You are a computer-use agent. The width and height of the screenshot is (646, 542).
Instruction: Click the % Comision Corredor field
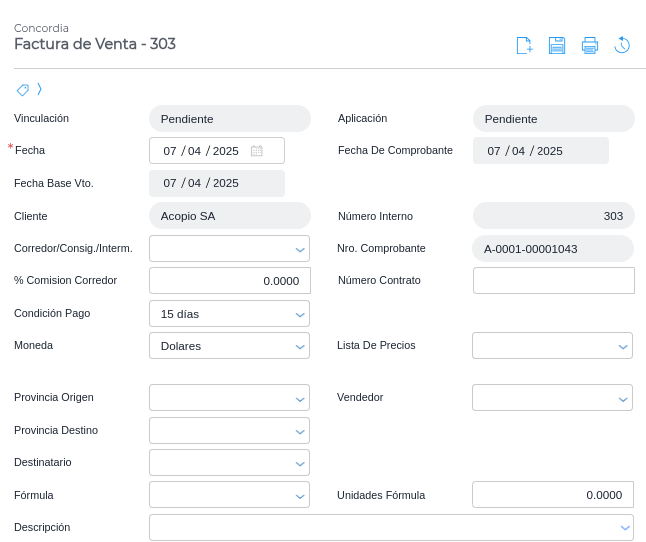230,281
